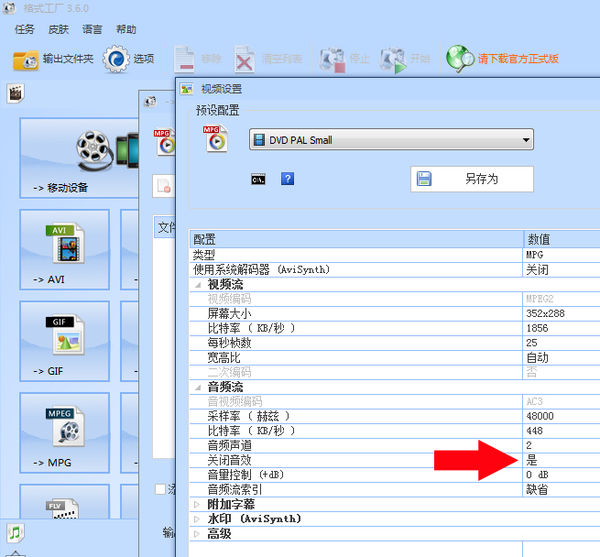Click the 另存为 save as button
This screenshot has width=600, height=557.
[472, 179]
